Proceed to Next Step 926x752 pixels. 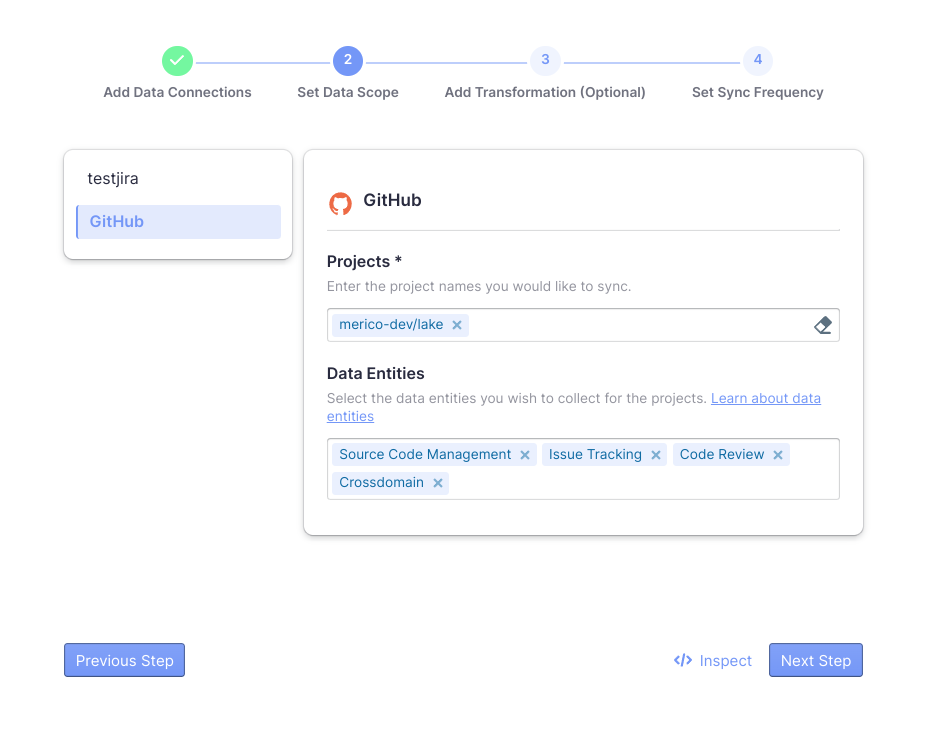816,660
